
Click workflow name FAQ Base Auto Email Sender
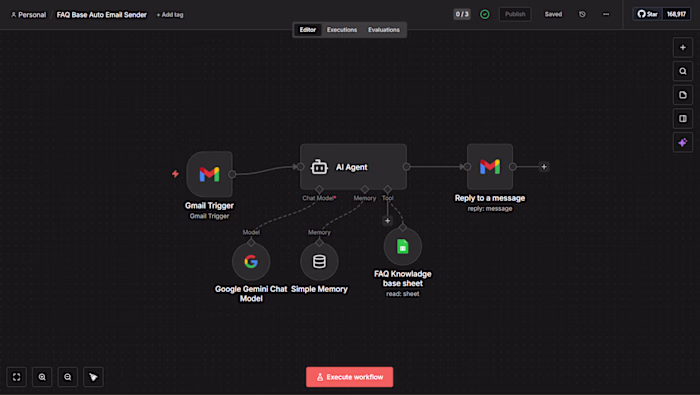(102, 15)
